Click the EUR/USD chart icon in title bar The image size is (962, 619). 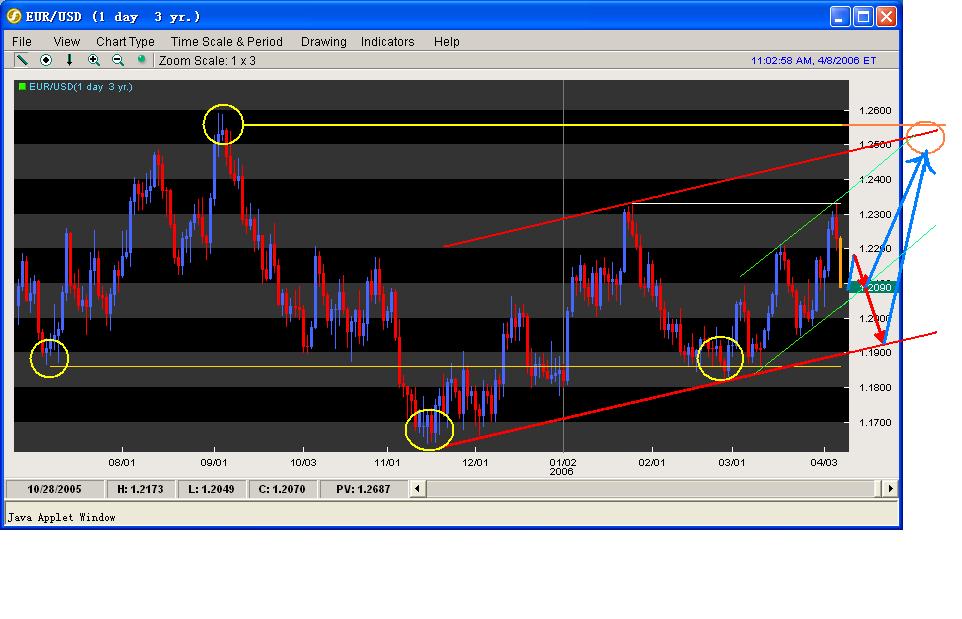coord(12,14)
